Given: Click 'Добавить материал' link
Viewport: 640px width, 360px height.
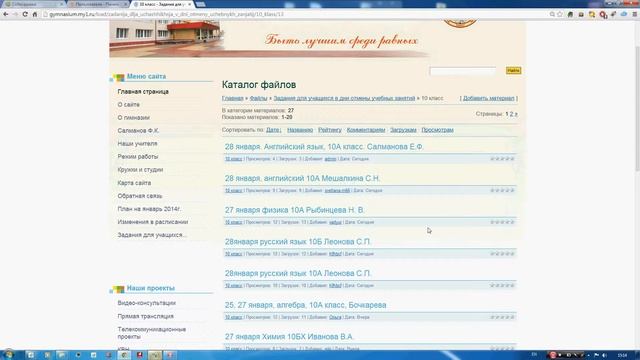Looking at the screenshot, I should (489, 98).
